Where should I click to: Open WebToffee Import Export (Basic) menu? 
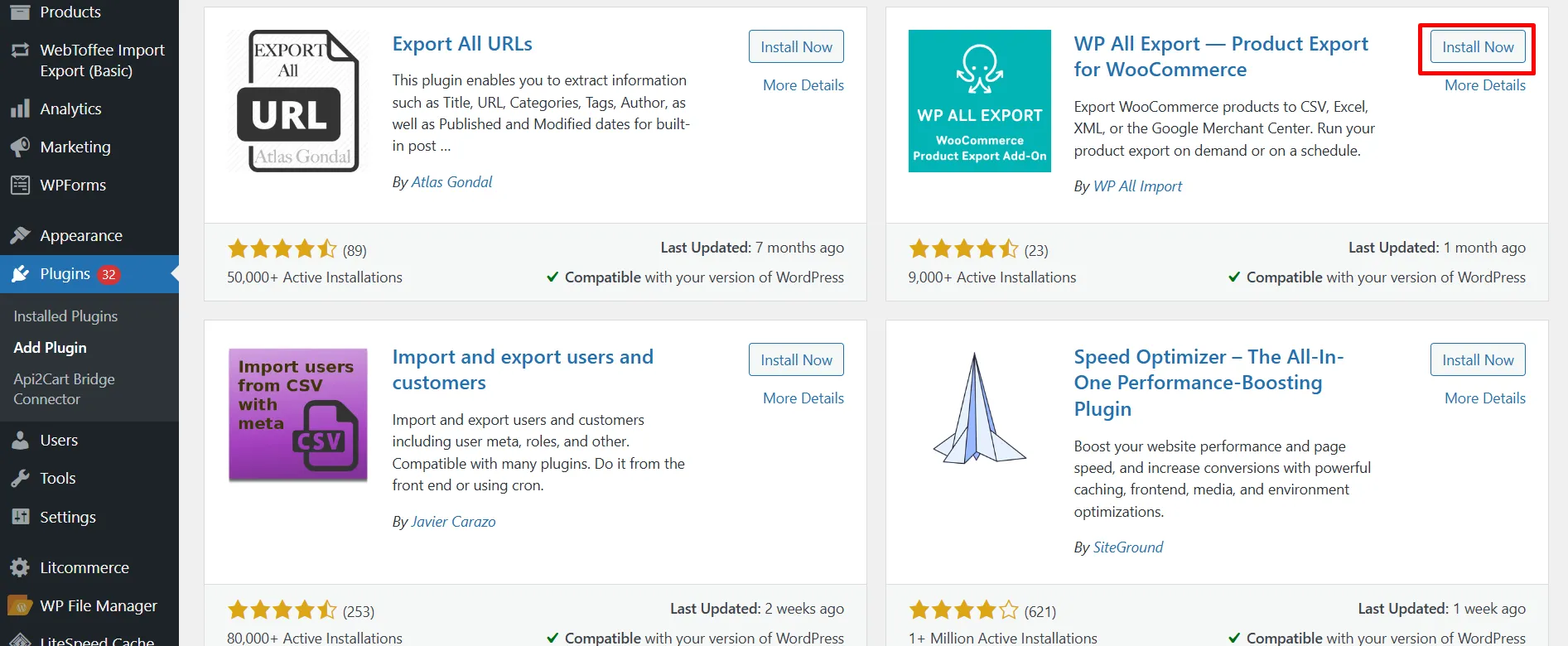tap(102, 60)
